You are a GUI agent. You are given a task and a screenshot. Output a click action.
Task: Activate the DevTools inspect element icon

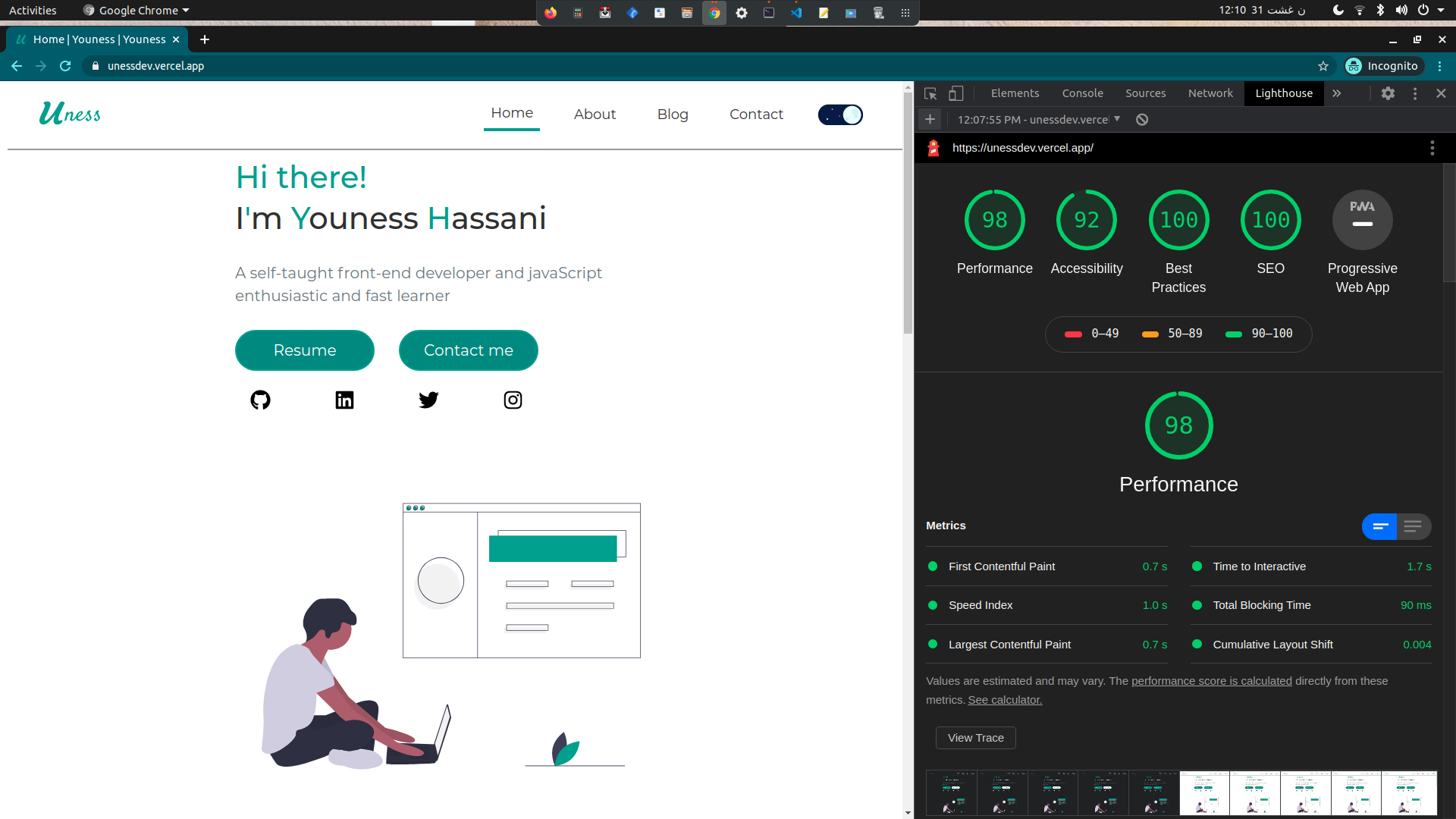click(x=930, y=93)
